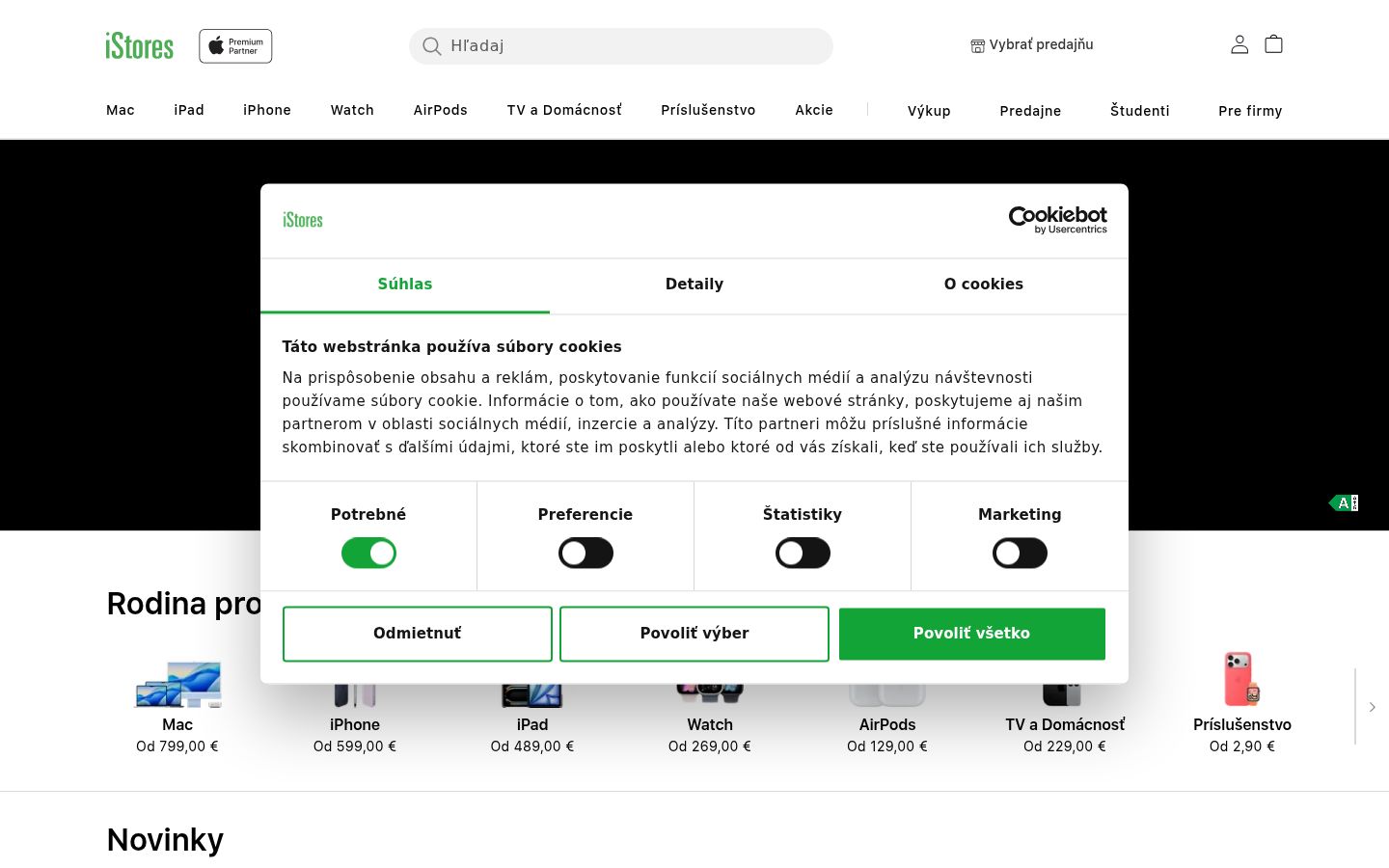Turn on the Marketing cookies switch
The width and height of the screenshot is (1389, 868).
pyautogui.click(x=1020, y=554)
